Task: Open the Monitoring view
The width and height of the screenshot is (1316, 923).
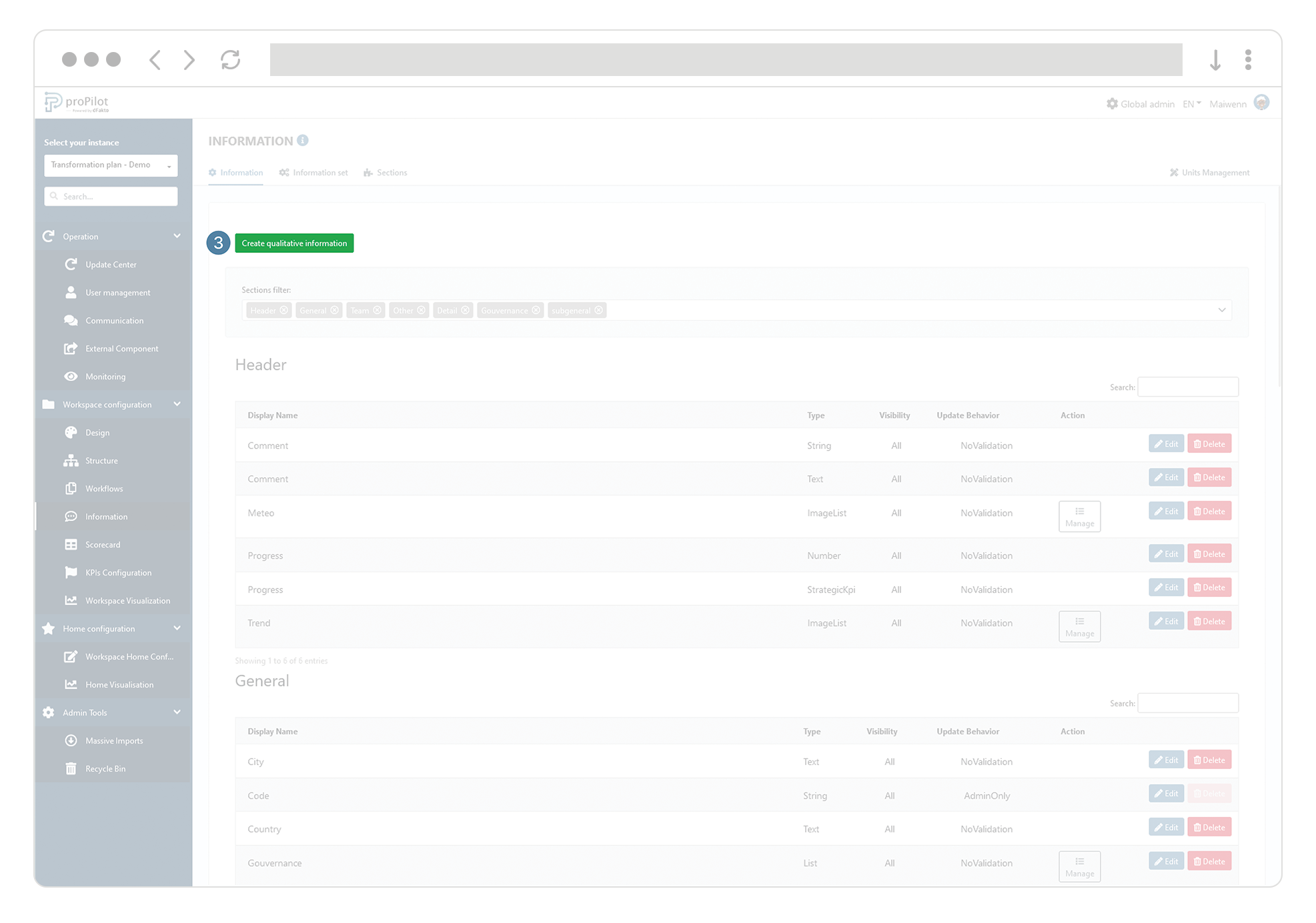Action: coord(105,376)
